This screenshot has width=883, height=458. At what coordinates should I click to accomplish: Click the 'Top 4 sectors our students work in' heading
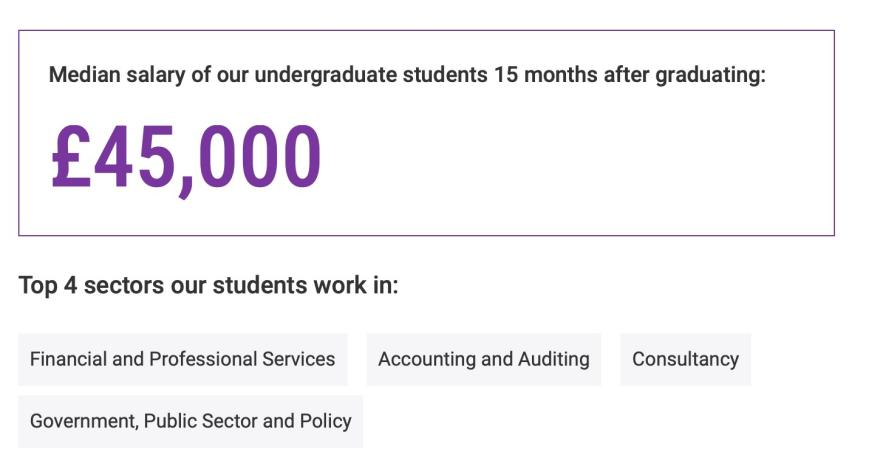pyautogui.click(x=208, y=285)
